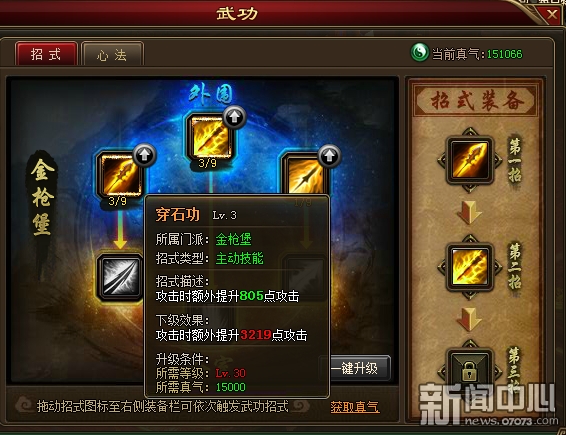The image size is (566, 435).
Task: Click the second move equipped skill slot
Action: click(470, 267)
